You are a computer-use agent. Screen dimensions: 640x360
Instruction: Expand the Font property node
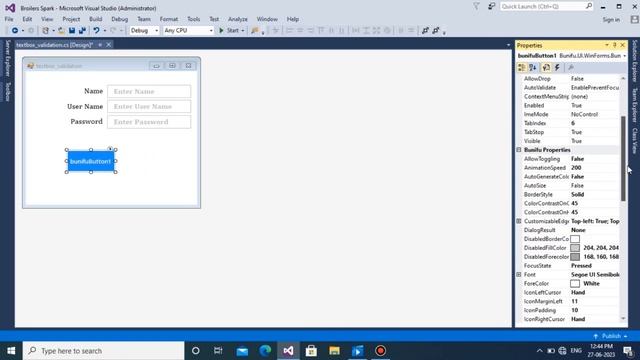[519, 275]
